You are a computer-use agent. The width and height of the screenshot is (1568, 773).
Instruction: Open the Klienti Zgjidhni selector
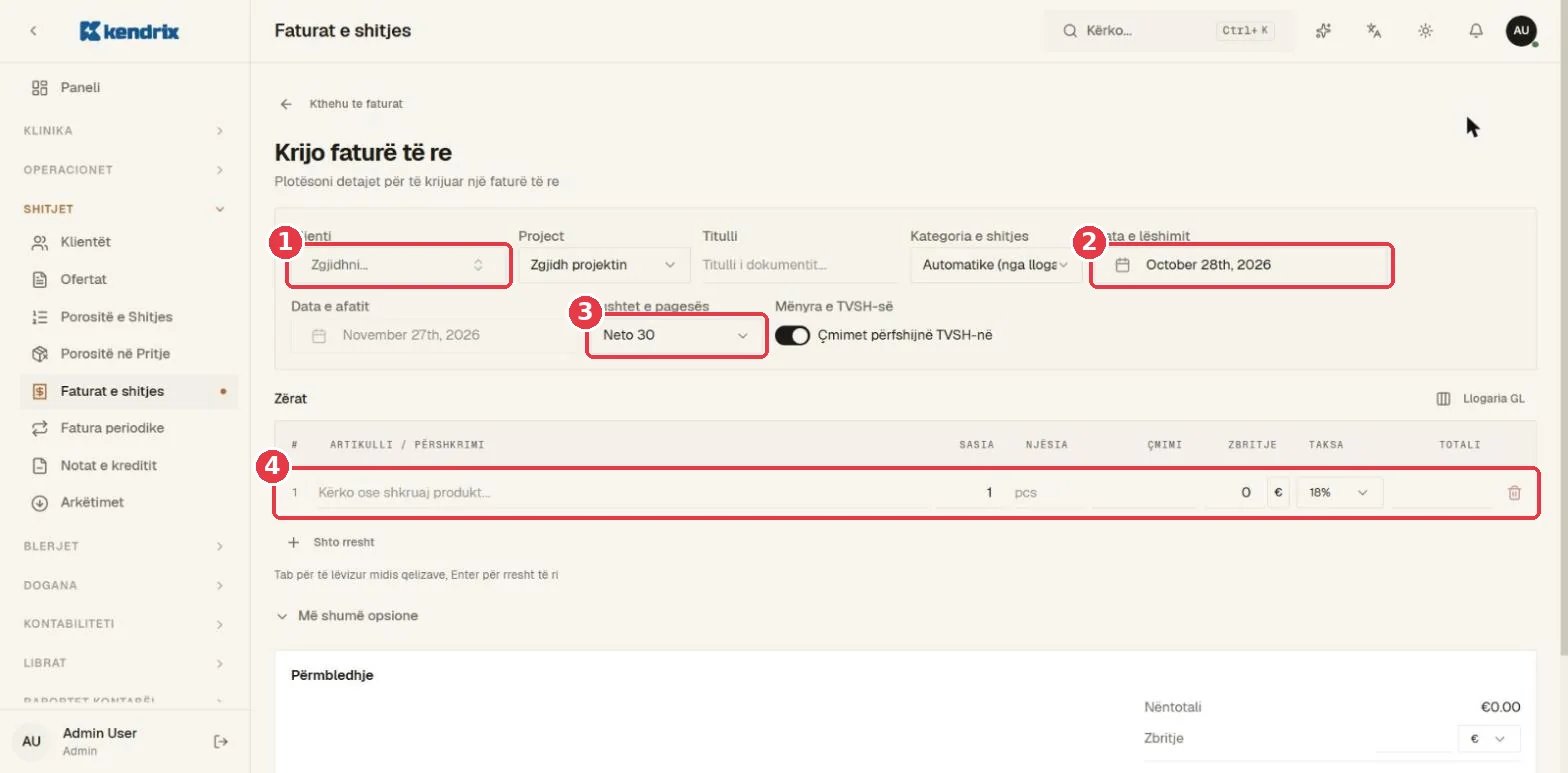[398, 265]
